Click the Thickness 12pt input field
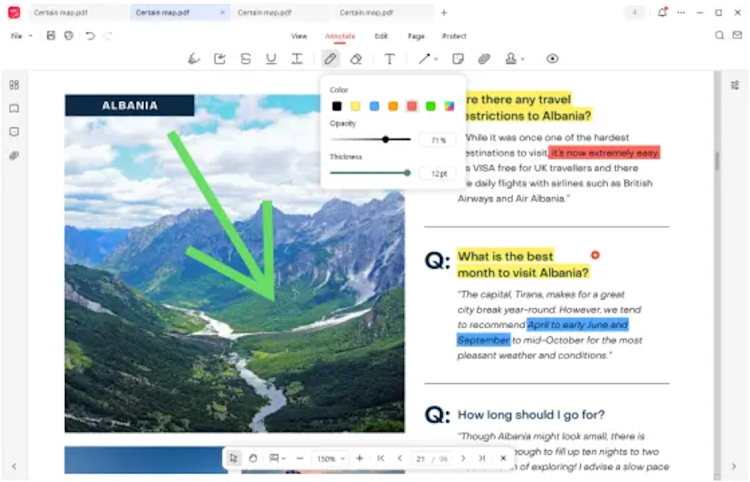This screenshot has height=482, width=750. pos(437,173)
